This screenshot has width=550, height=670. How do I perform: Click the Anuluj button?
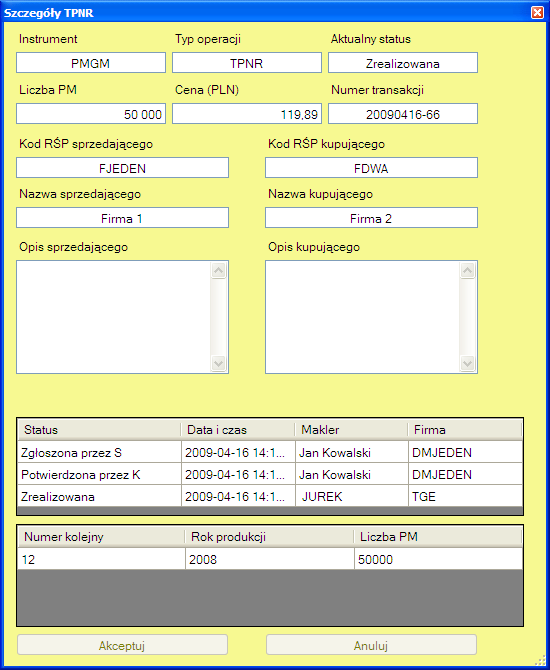[x=371, y=645]
